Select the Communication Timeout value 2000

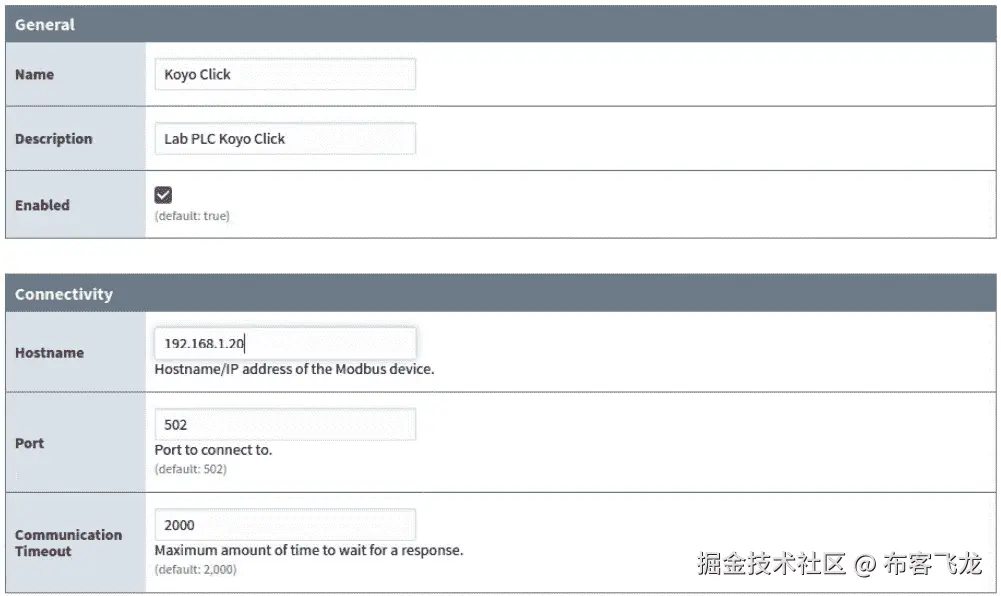[285, 524]
